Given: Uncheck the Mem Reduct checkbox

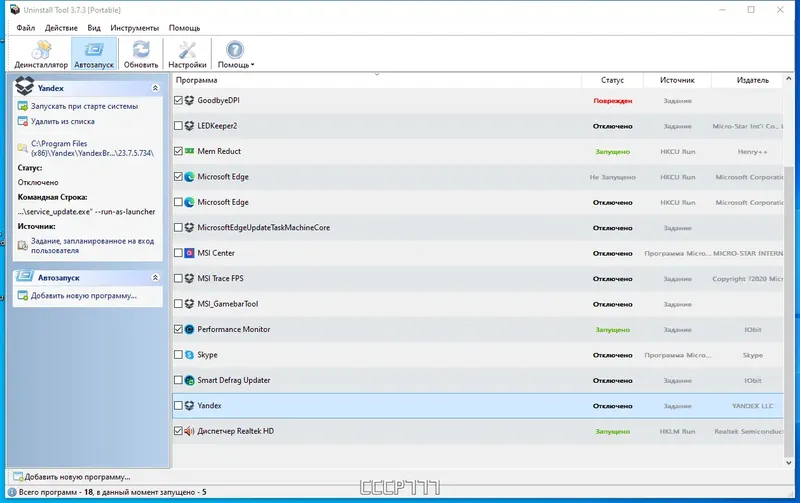Looking at the screenshot, I should point(178,151).
